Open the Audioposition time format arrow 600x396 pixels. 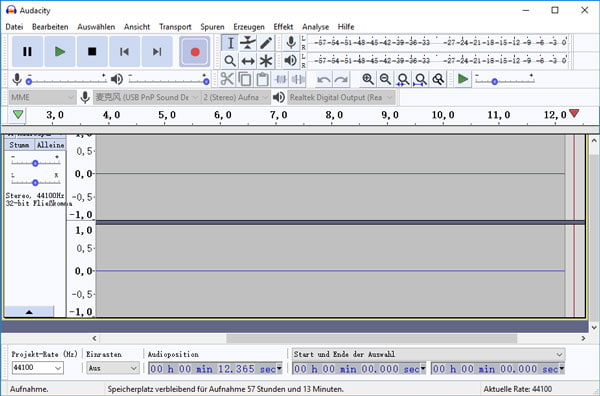pyautogui.click(x=279, y=369)
